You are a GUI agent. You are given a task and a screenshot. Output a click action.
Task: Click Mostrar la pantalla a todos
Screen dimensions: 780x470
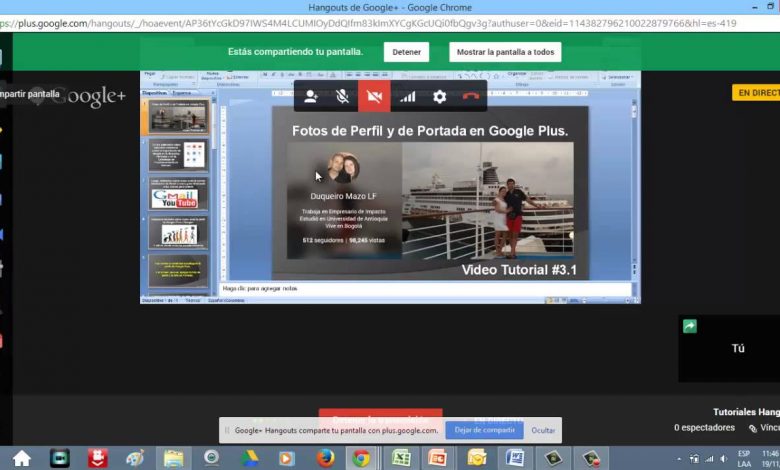tap(505, 52)
